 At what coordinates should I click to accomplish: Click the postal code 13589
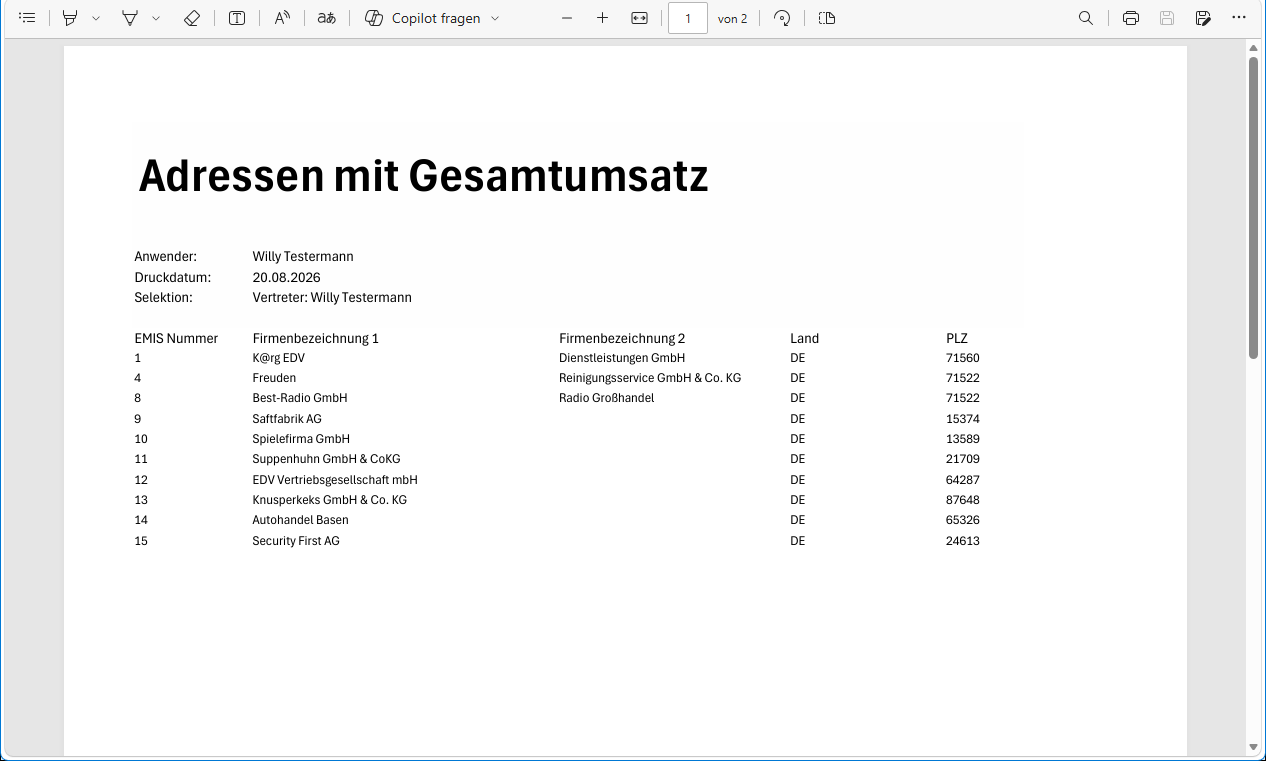pos(963,439)
